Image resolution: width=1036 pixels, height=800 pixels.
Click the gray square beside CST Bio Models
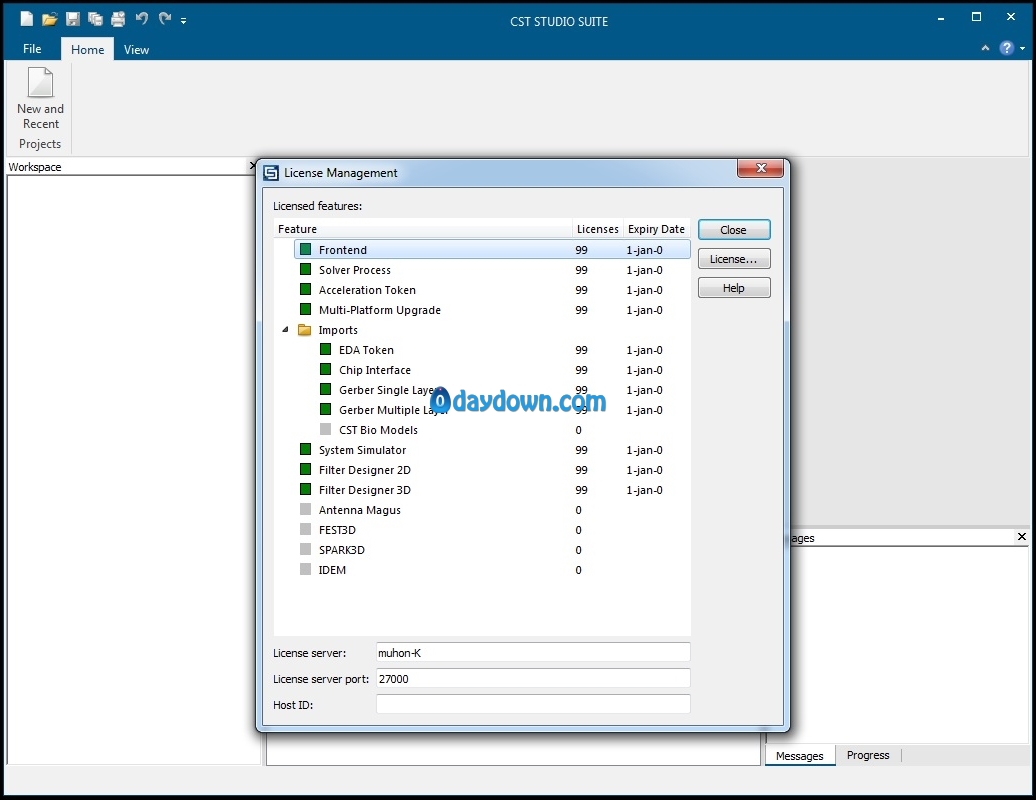click(x=326, y=429)
